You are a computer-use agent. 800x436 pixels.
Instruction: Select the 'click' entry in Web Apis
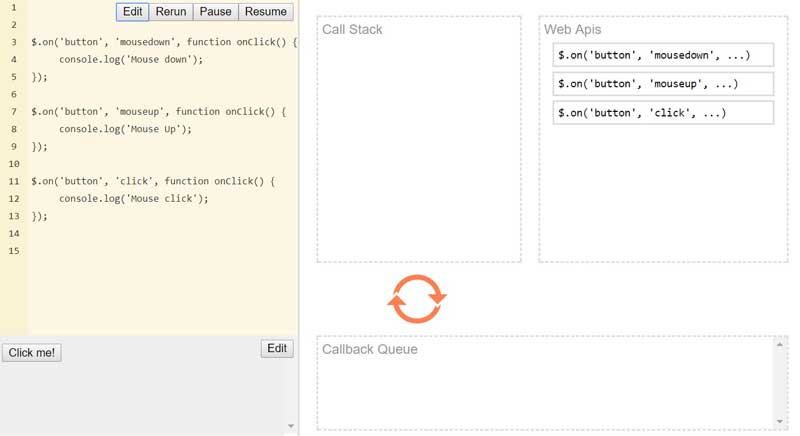[x=663, y=113]
